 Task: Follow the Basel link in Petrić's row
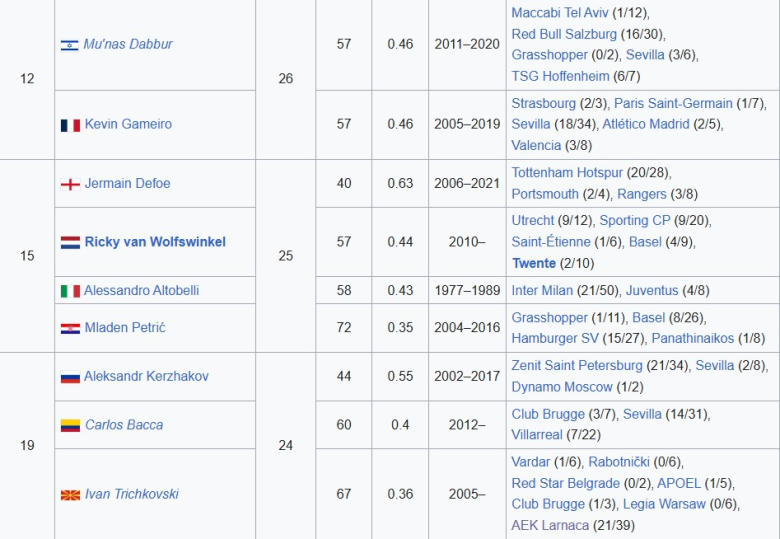point(649,317)
